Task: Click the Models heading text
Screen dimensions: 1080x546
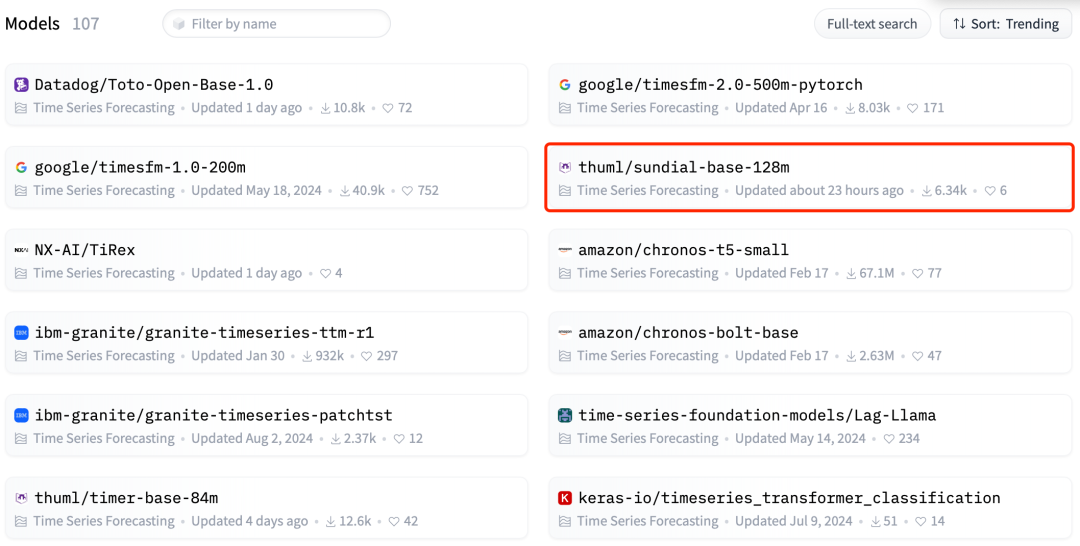Action: [32, 23]
